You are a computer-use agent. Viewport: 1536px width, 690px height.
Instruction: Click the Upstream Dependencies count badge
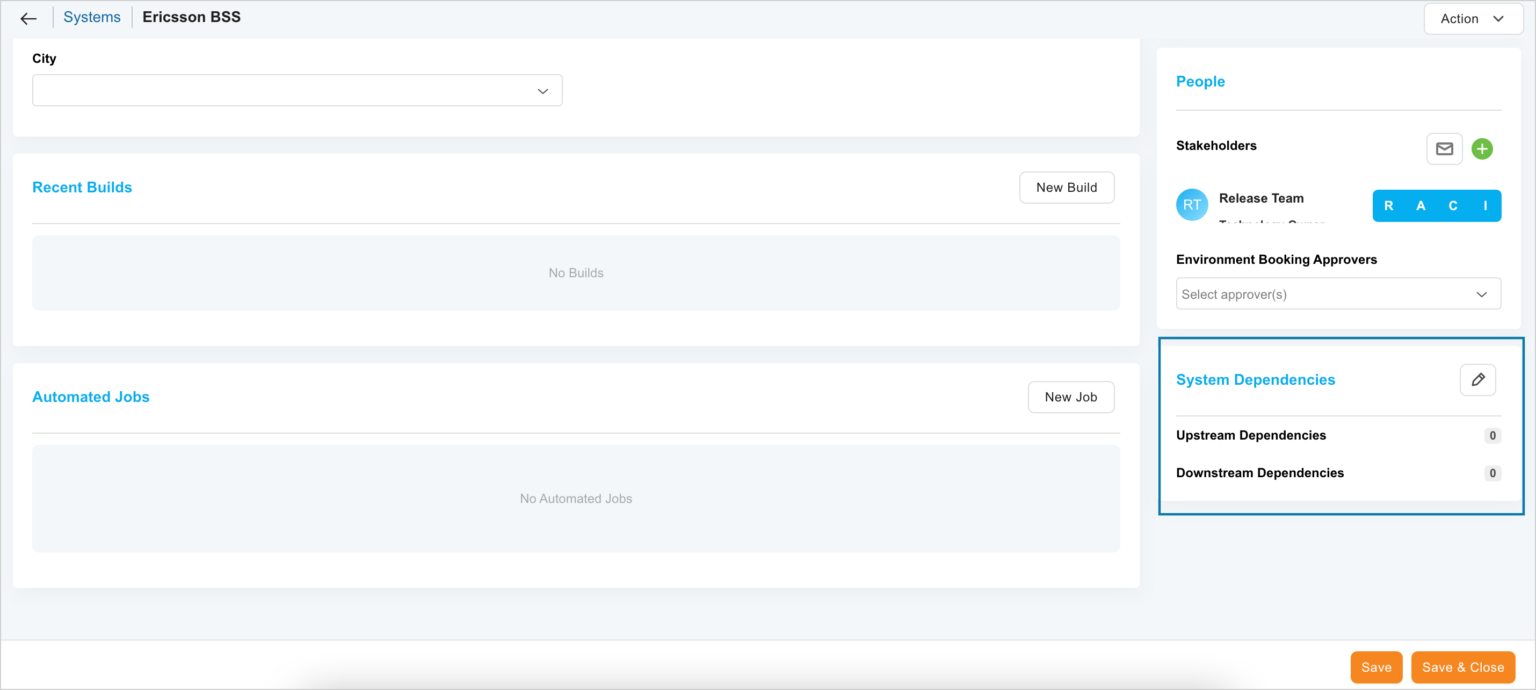pos(1492,436)
